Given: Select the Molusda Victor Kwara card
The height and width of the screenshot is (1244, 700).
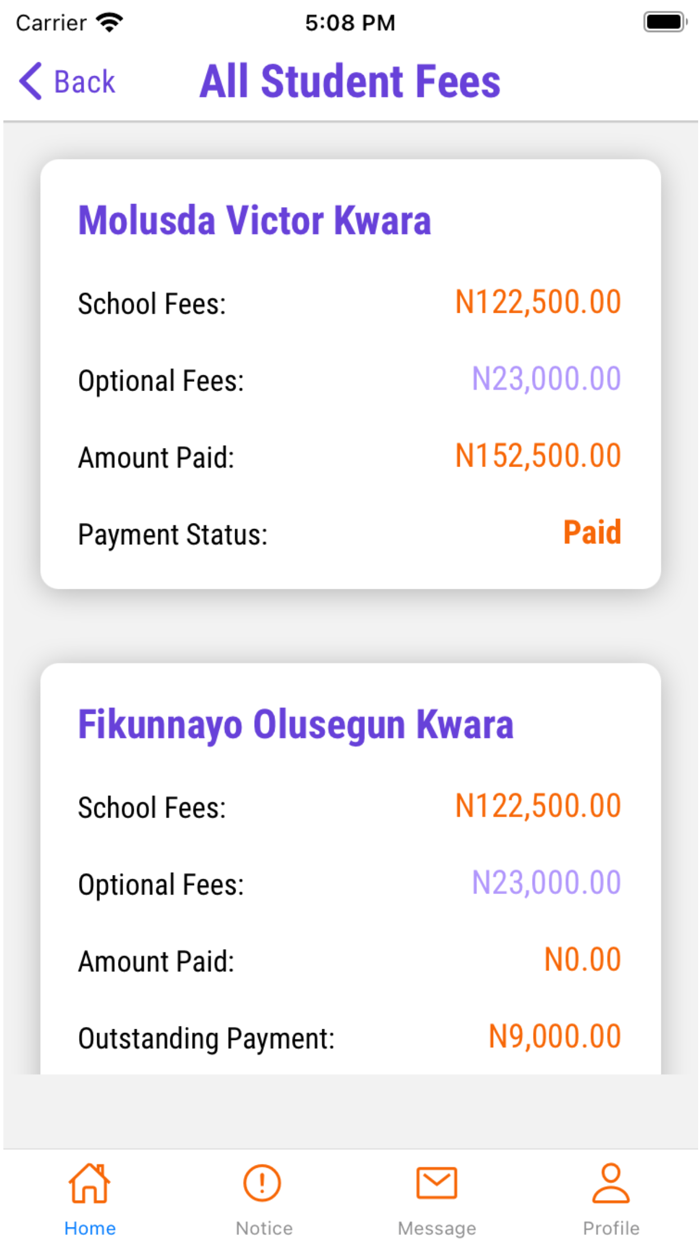Looking at the screenshot, I should pyautogui.click(x=349, y=370).
